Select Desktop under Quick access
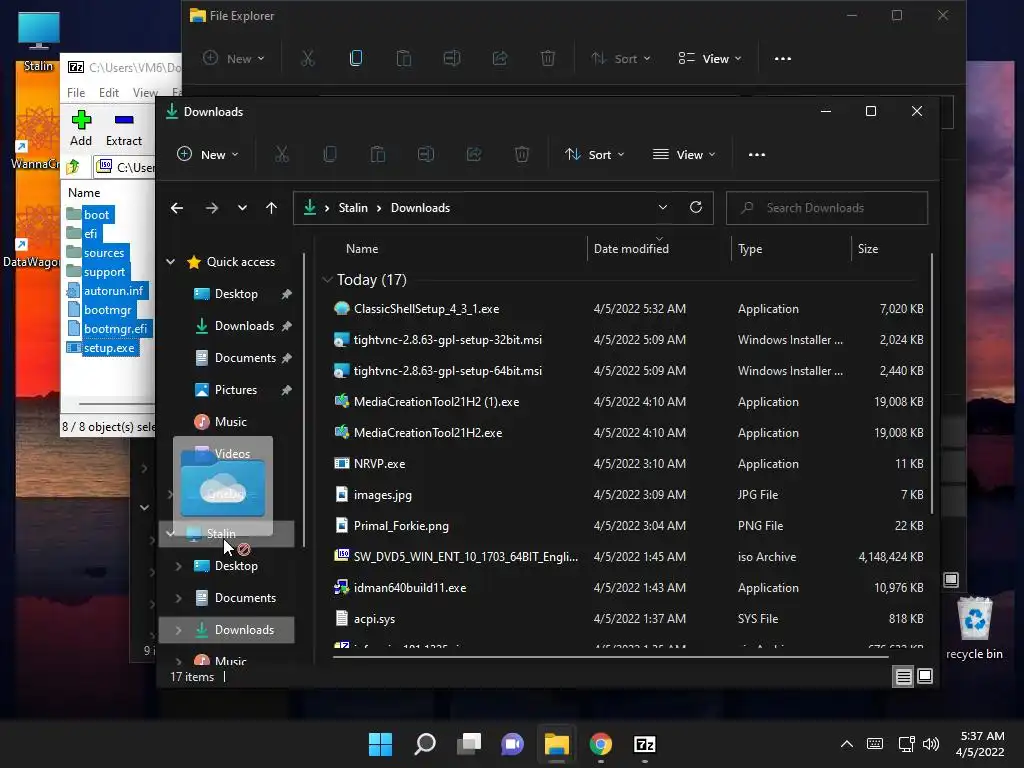This screenshot has height=768, width=1024. tap(236, 294)
